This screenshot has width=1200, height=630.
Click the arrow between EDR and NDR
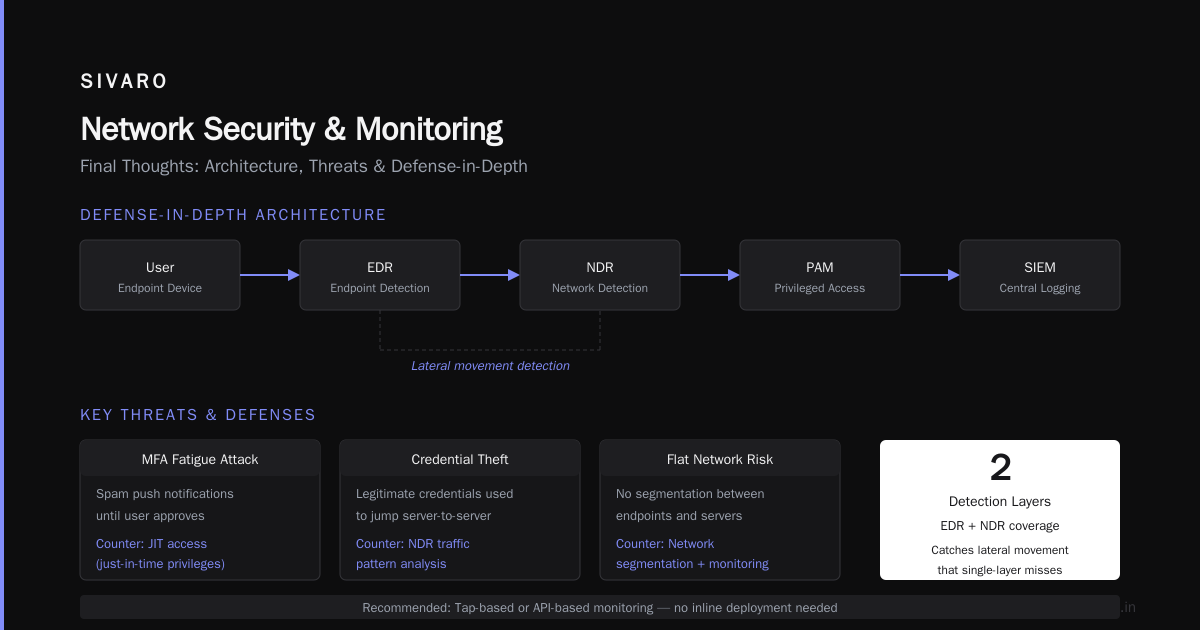[490, 275]
